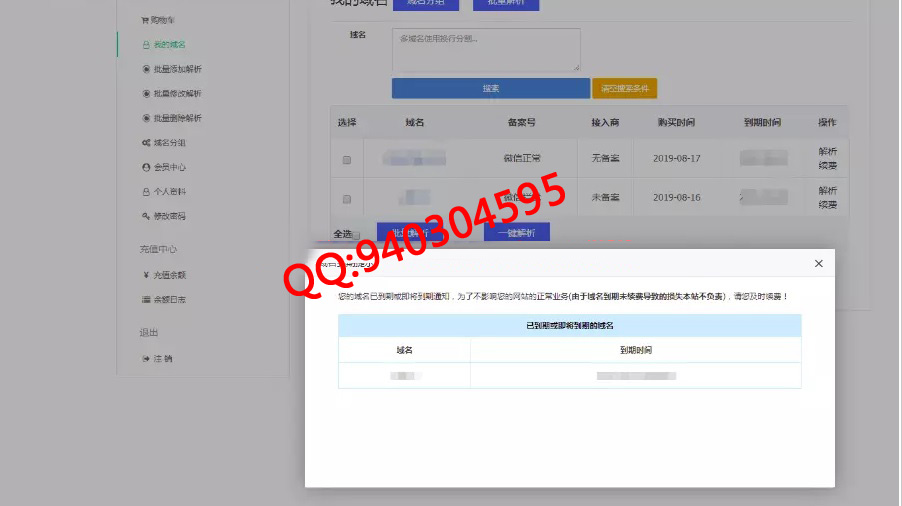This screenshot has width=902, height=506.
Task: Click the 域名 search text area
Action: (486, 50)
